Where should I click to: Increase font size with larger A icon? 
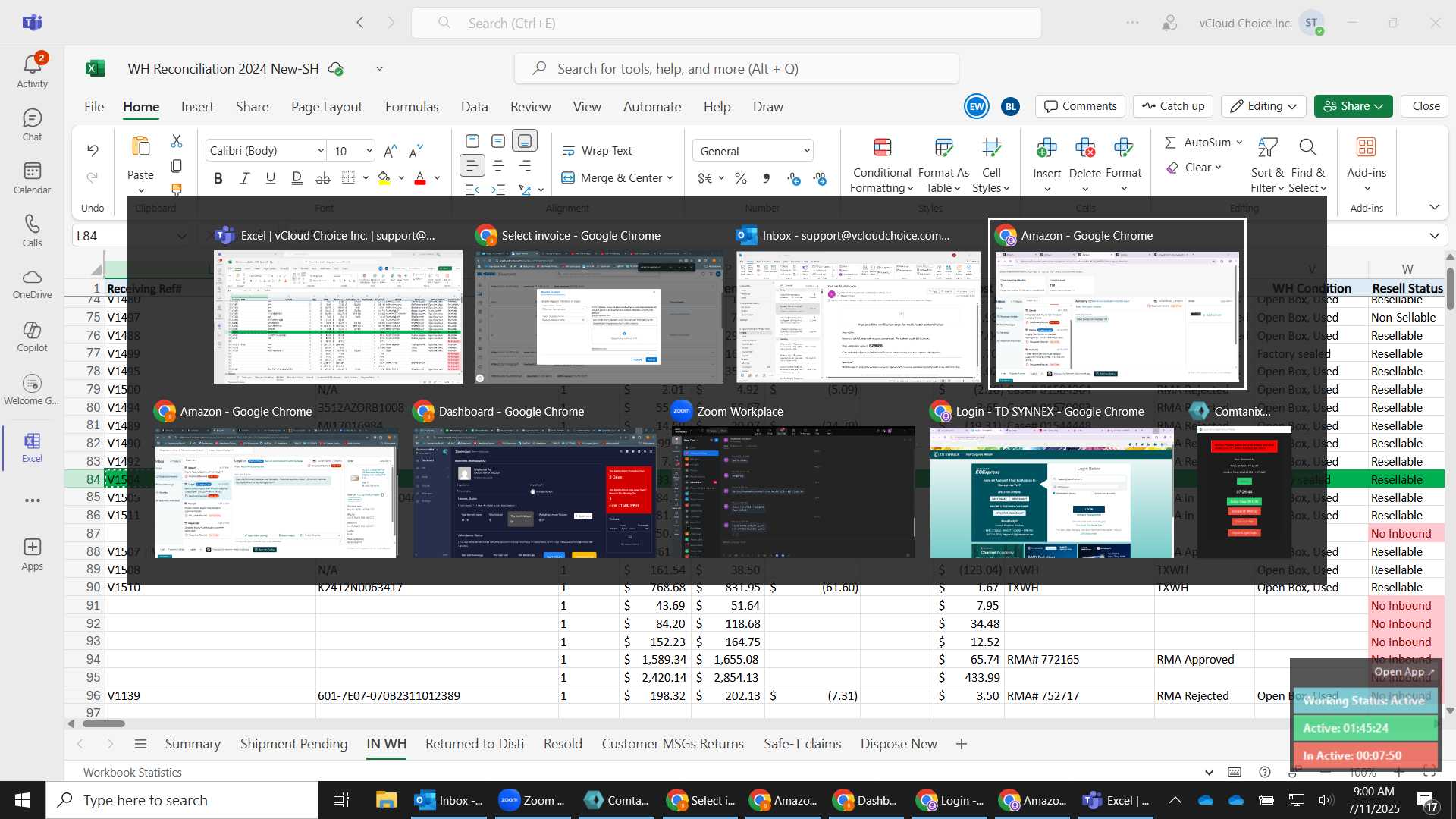[390, 151]
